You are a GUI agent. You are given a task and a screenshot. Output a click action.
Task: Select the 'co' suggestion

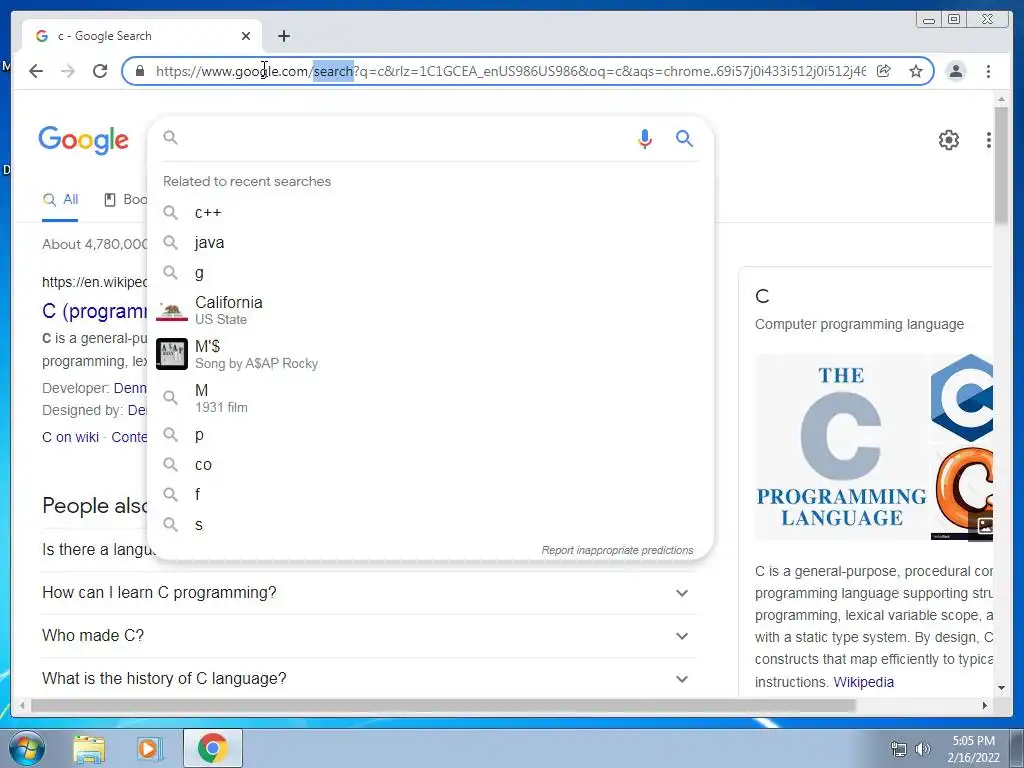[430, 465]
